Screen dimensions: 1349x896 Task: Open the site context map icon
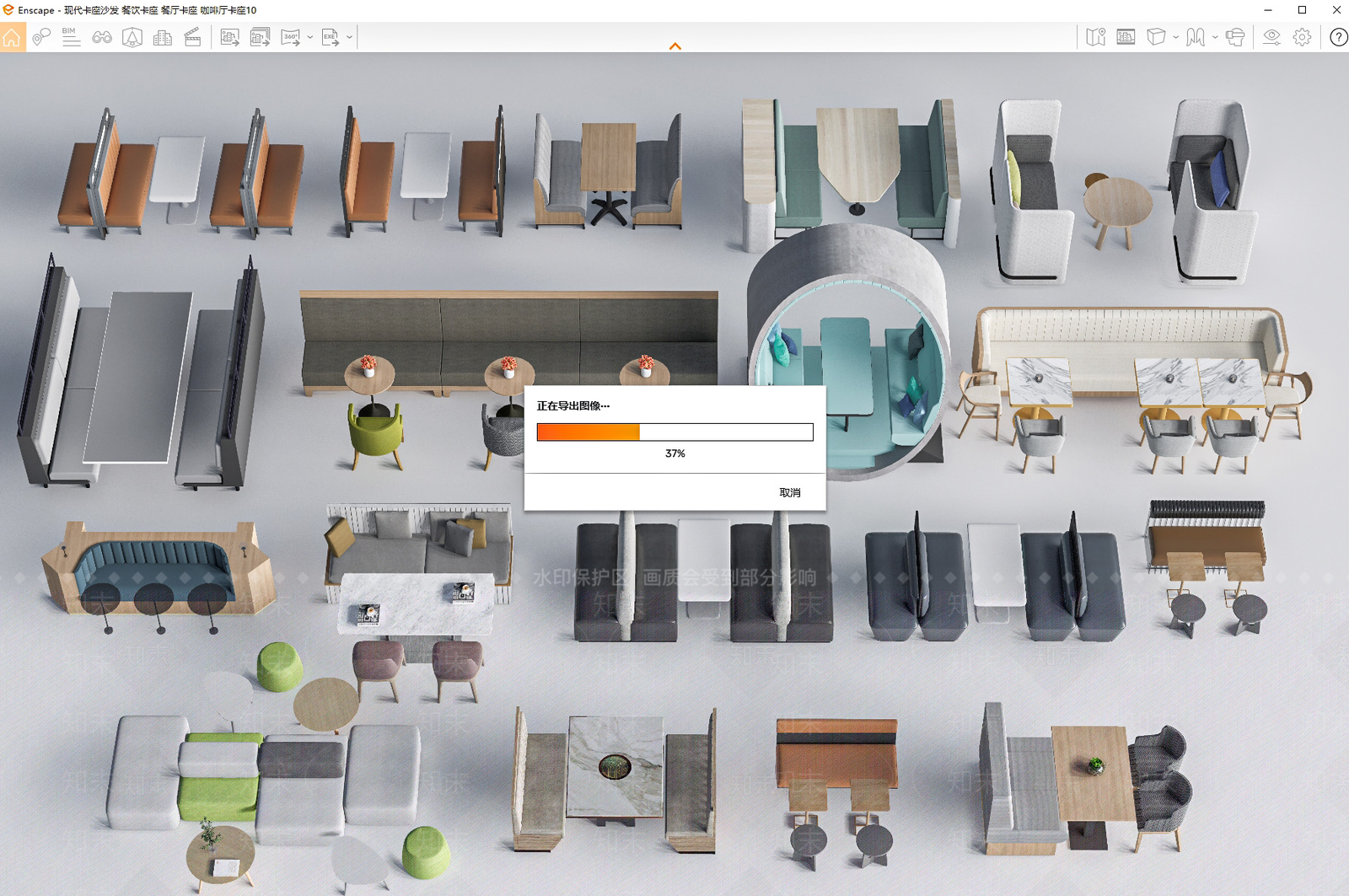coord(1095,37)
